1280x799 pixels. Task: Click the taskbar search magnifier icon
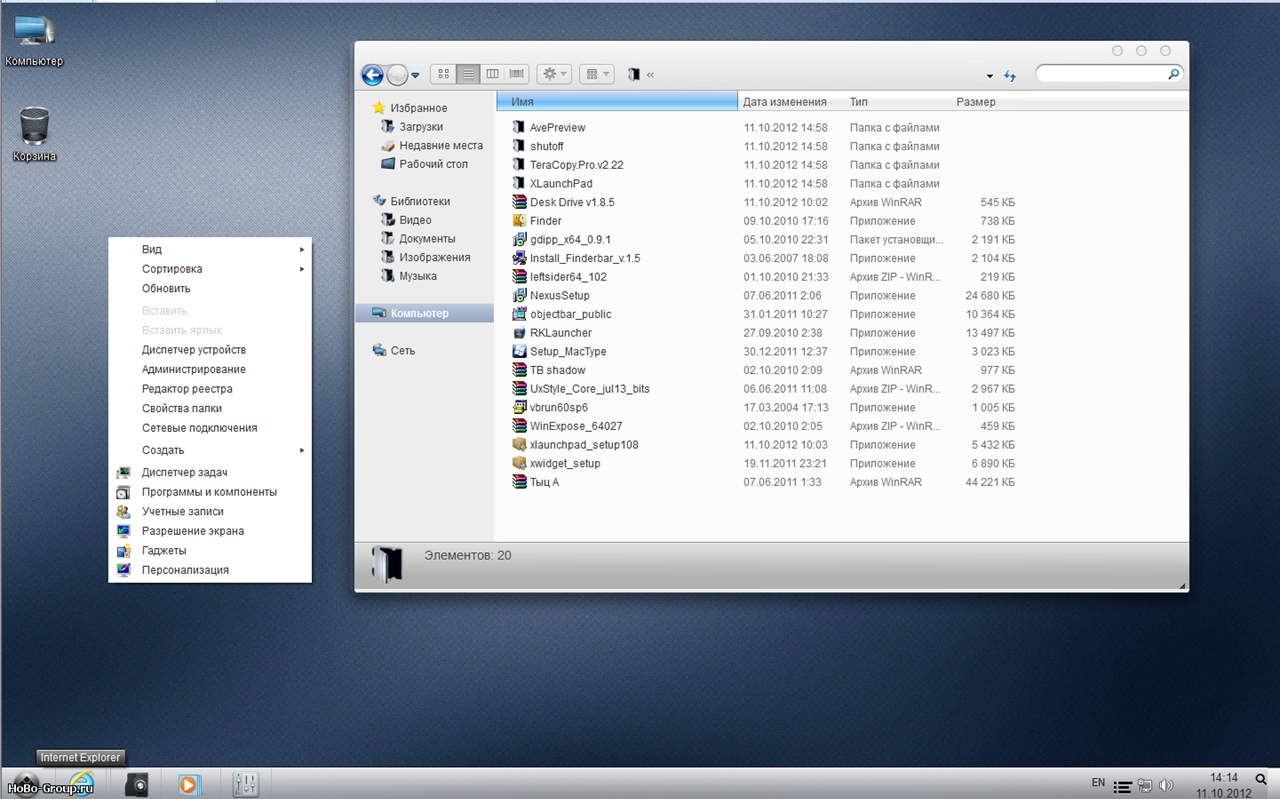1261,779
